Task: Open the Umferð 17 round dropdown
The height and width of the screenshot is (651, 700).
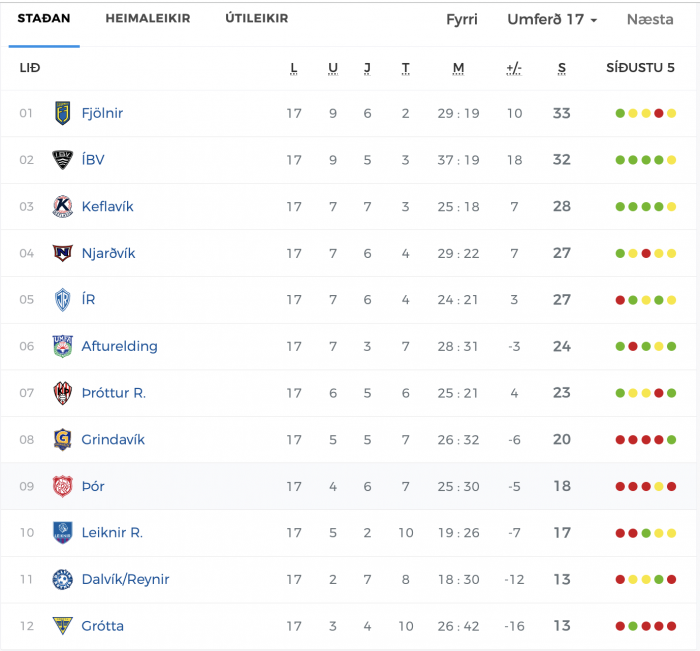Action: (x=552, y=19)
